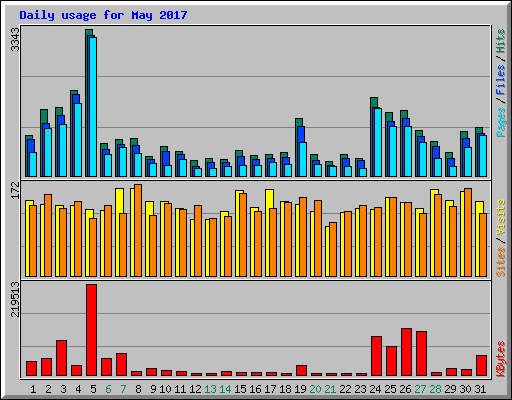
Task: Click the cyan 'Pages' legend label
Action: 501,122
